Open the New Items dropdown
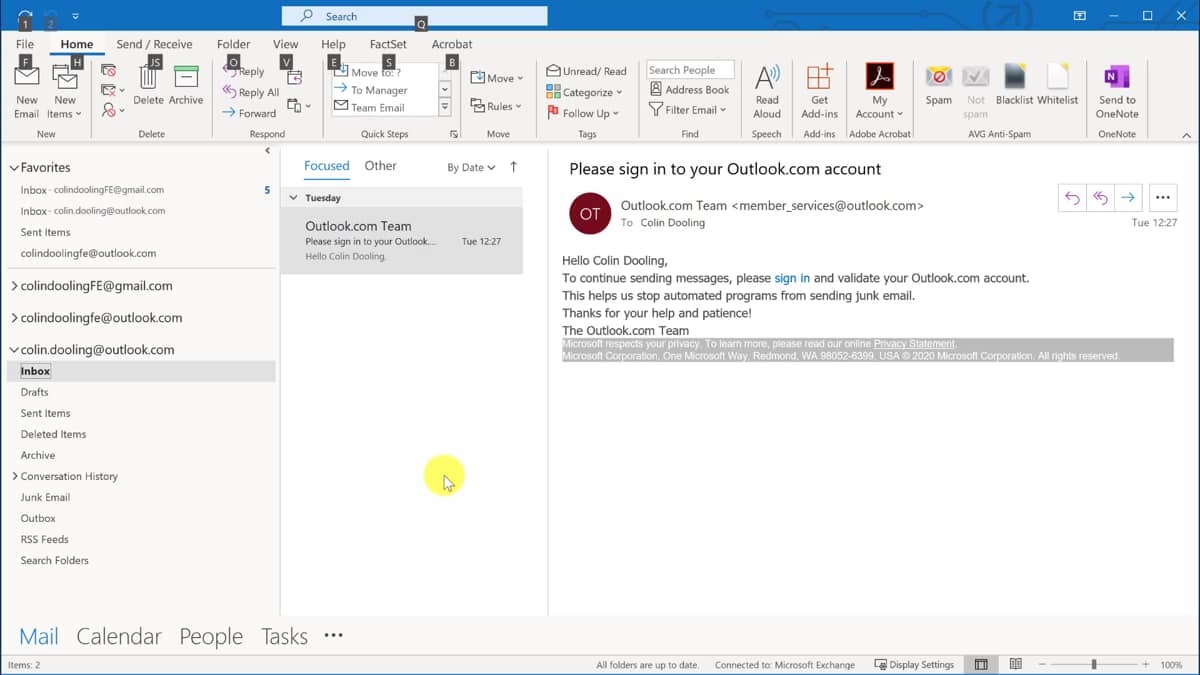Screen dimensions: 1200x675 tap(65, 106)
